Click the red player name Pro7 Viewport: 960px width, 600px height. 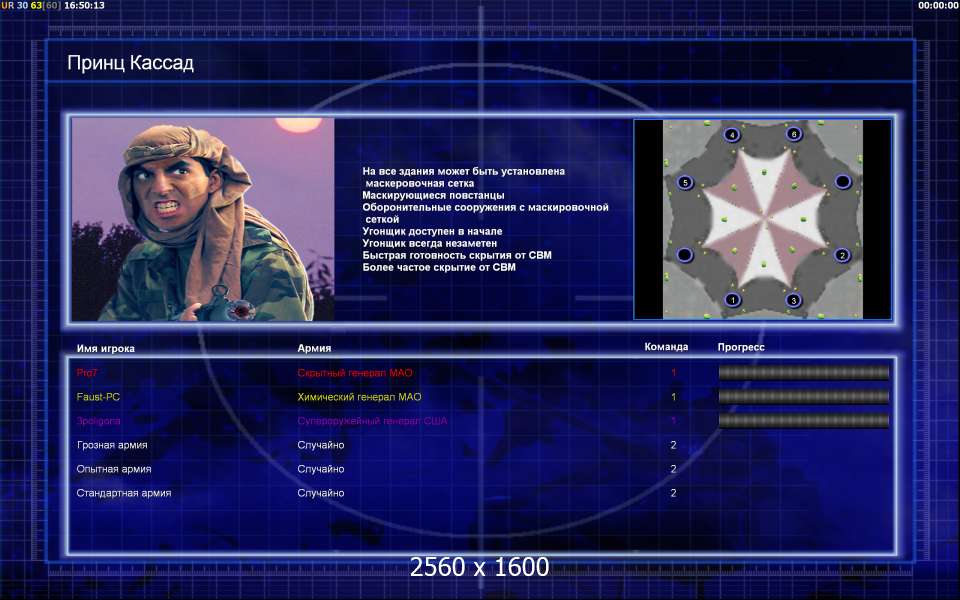coord(87,373)
